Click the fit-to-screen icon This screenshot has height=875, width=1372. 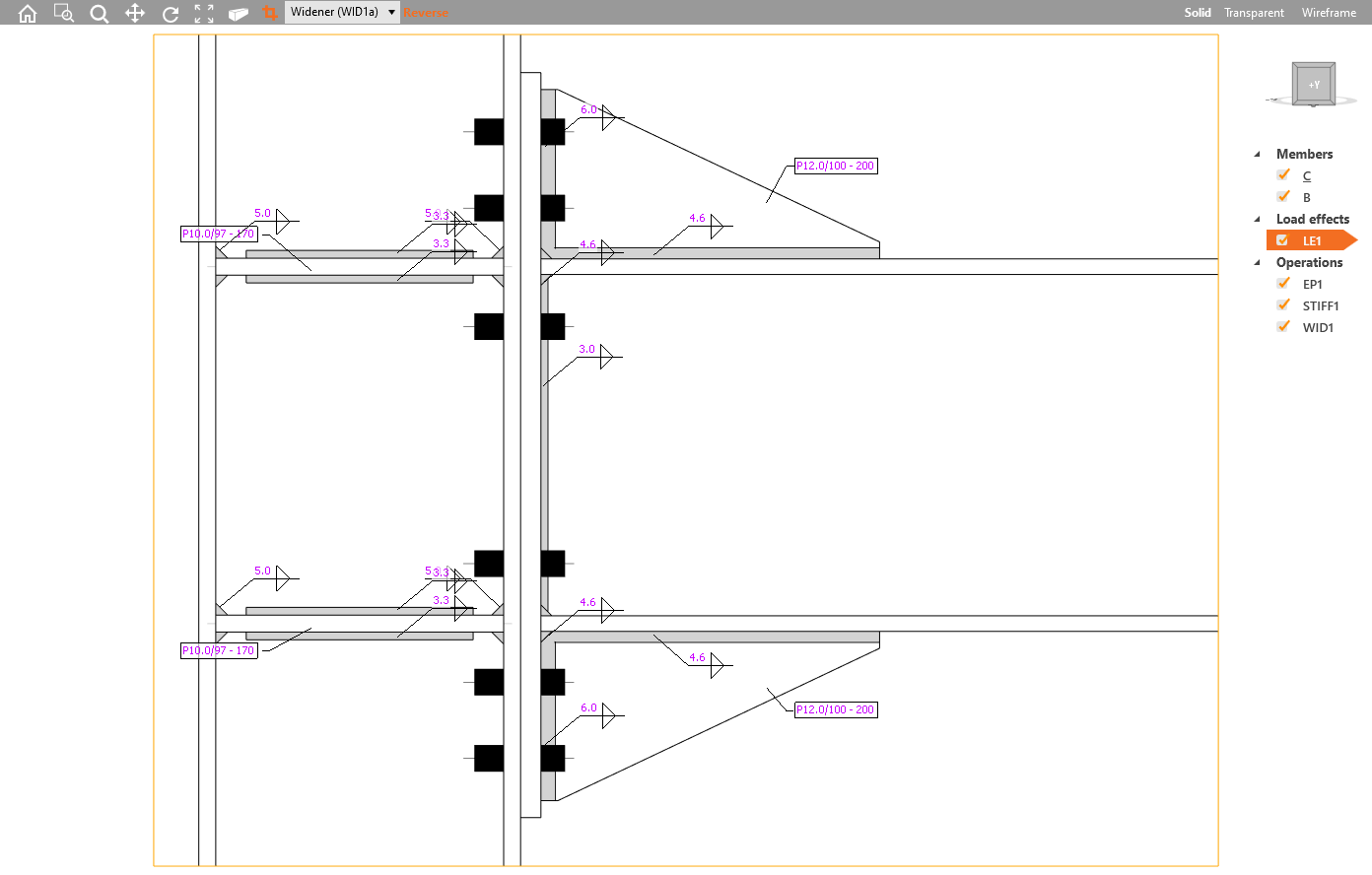click(x=204, y=13)
